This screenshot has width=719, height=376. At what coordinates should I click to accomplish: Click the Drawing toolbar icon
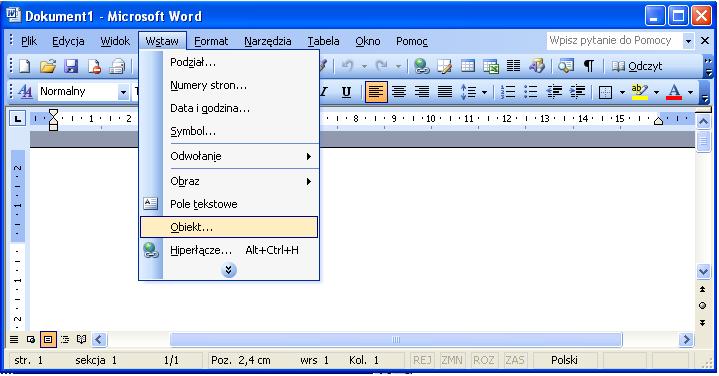(536, 66)
